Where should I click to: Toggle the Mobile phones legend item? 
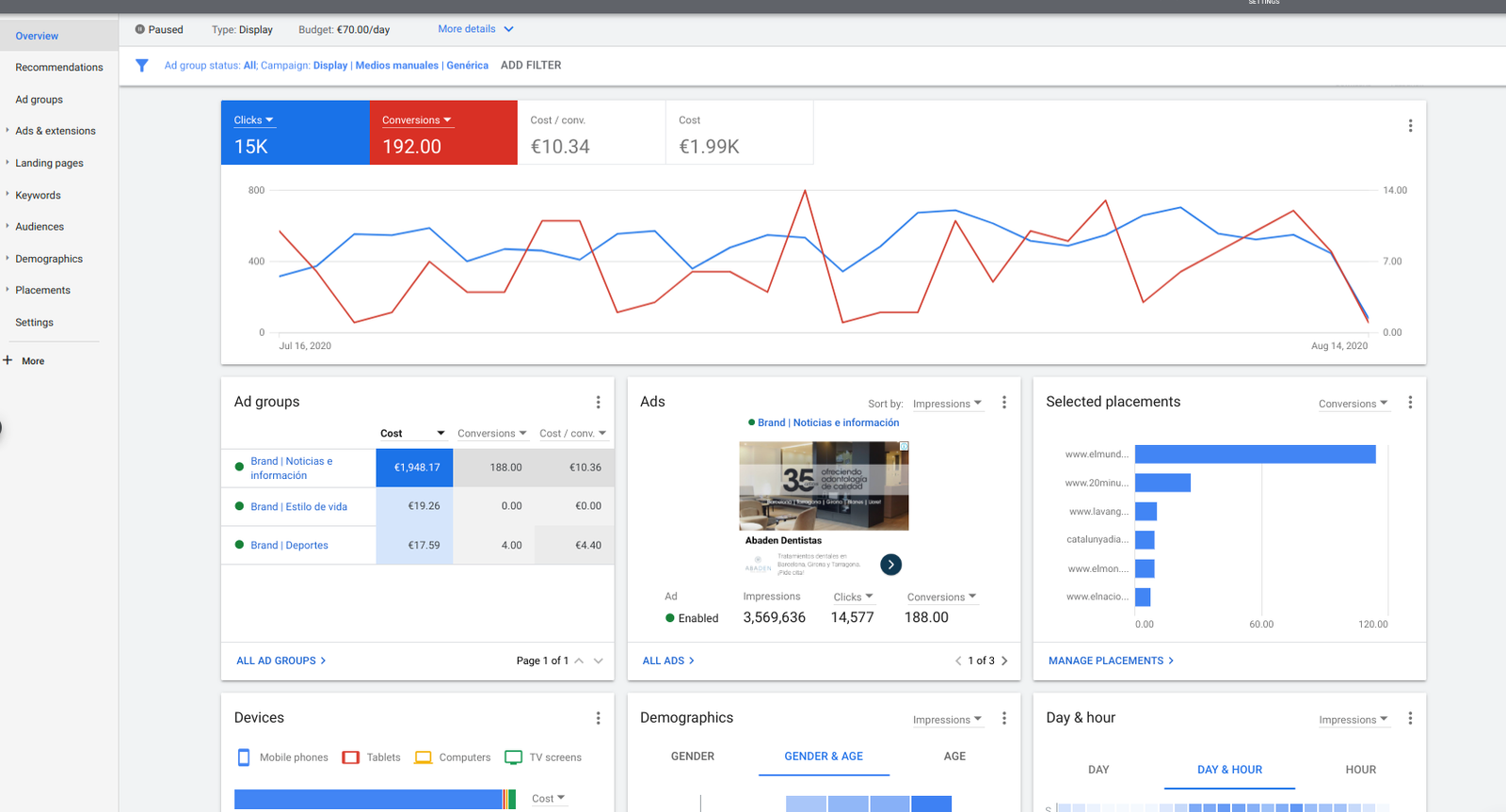coord(283,757)
